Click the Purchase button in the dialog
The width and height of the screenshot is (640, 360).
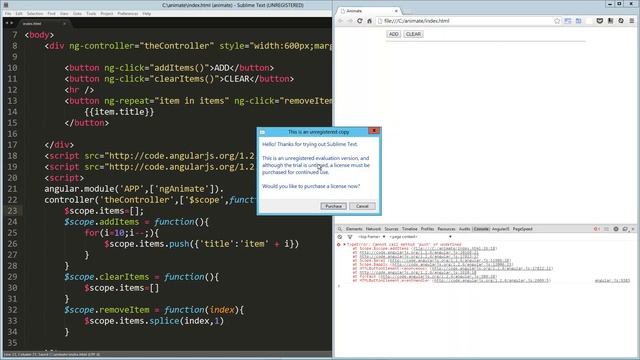coord(333,206)
